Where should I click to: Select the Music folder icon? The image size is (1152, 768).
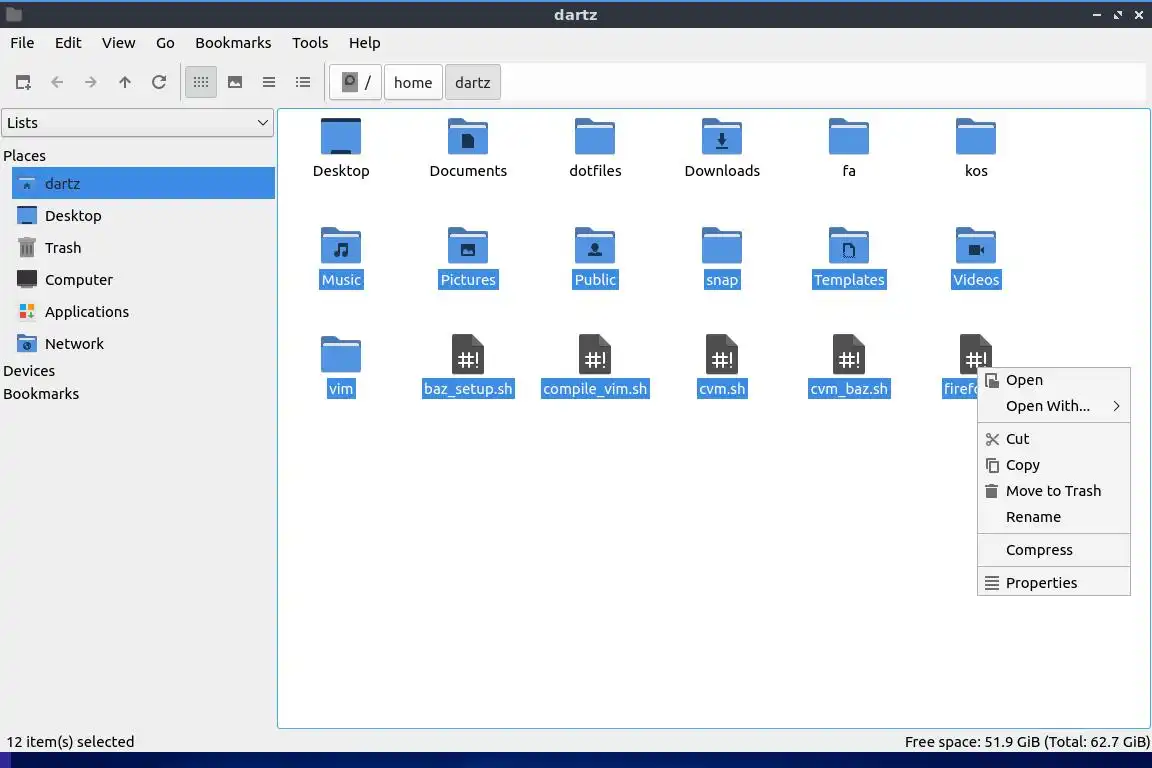click(341, 245)
